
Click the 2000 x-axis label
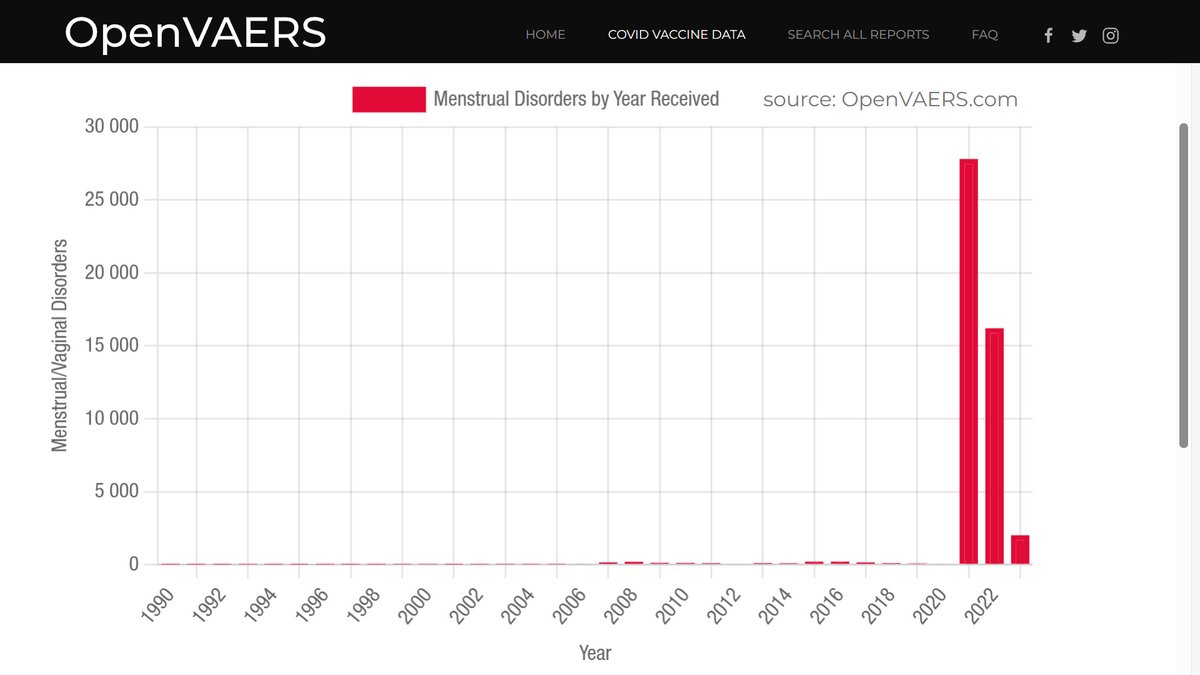413,604
